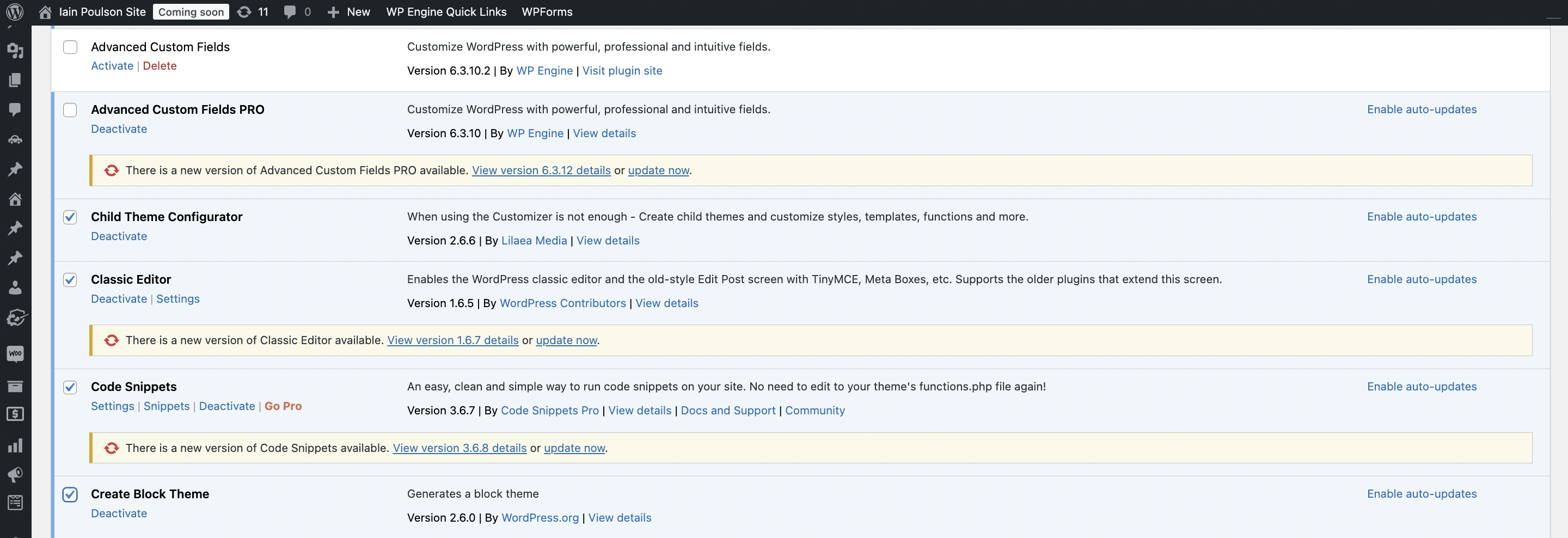The image size is (1568, 538).
Task: Deactivate Create Block Theme plugin
Action: pos(119,513)
